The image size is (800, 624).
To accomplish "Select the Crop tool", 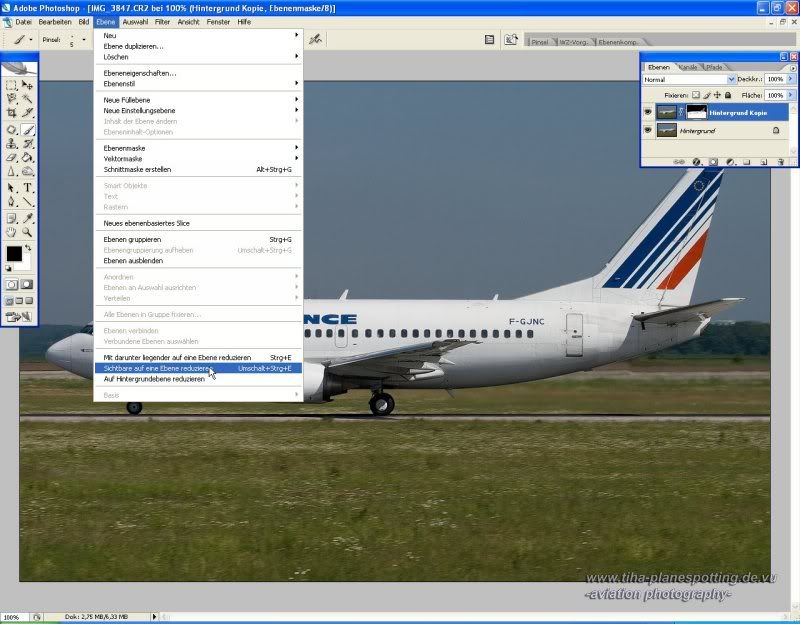I will point(11,112).
